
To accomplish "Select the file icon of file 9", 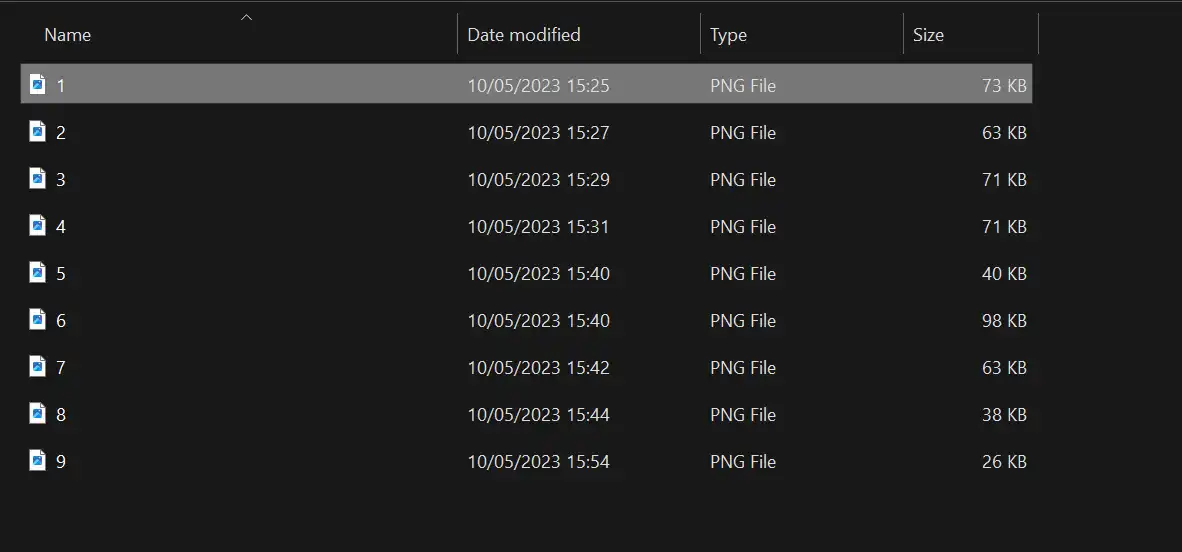I will (x=38, y=461).
